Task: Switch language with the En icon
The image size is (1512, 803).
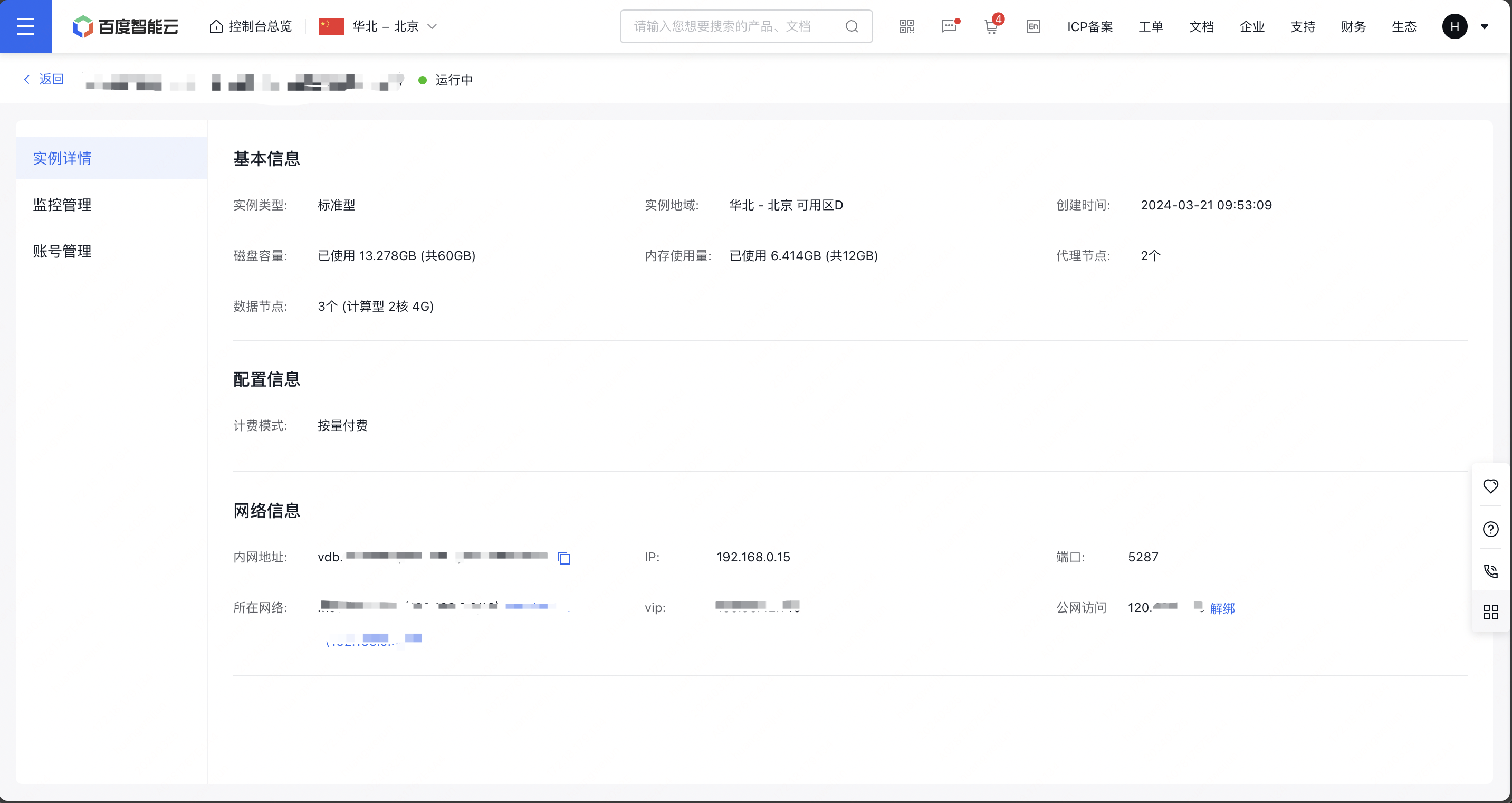Action: click(1033, 26)
